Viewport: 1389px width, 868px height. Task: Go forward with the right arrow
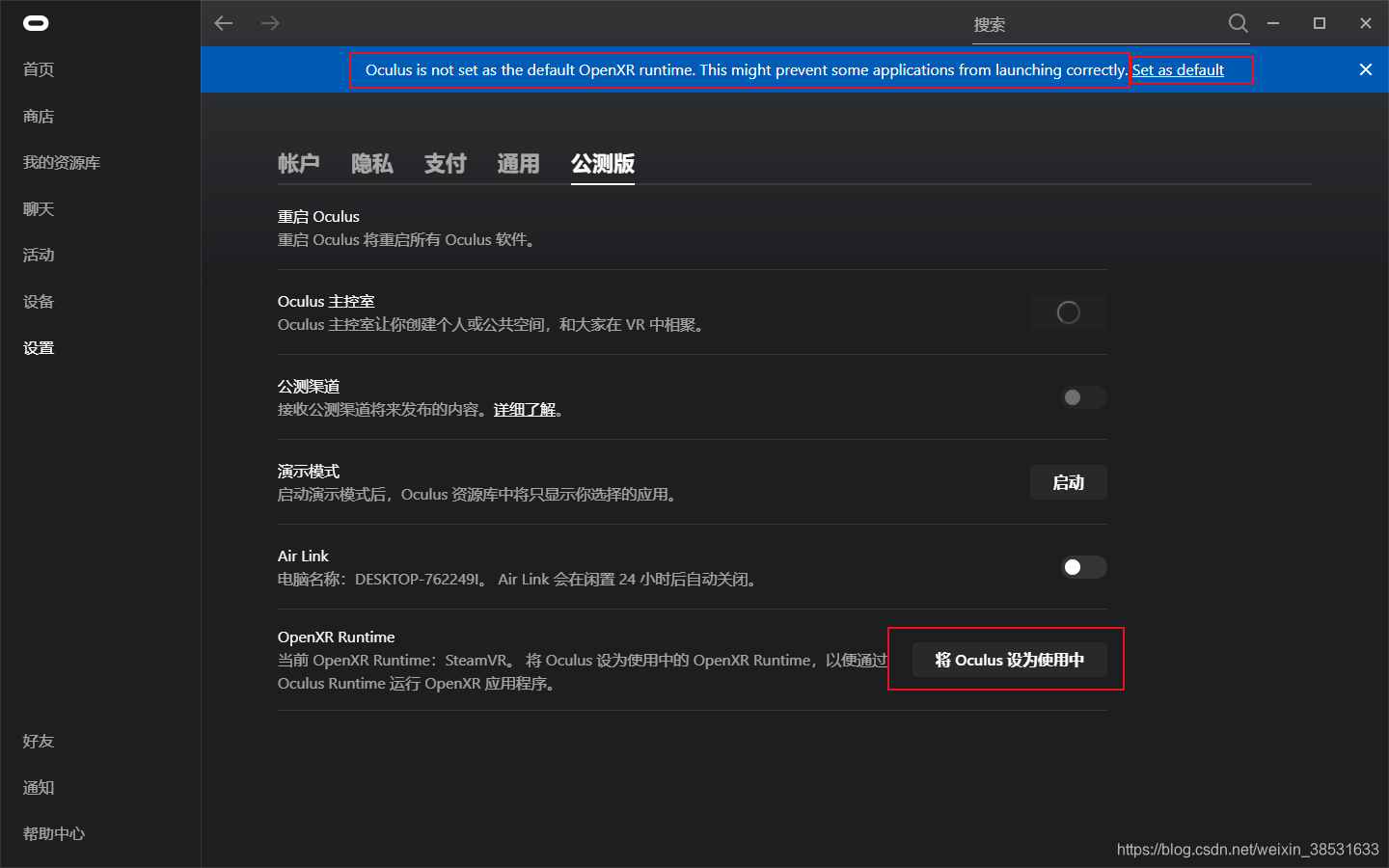coord(270,23)
